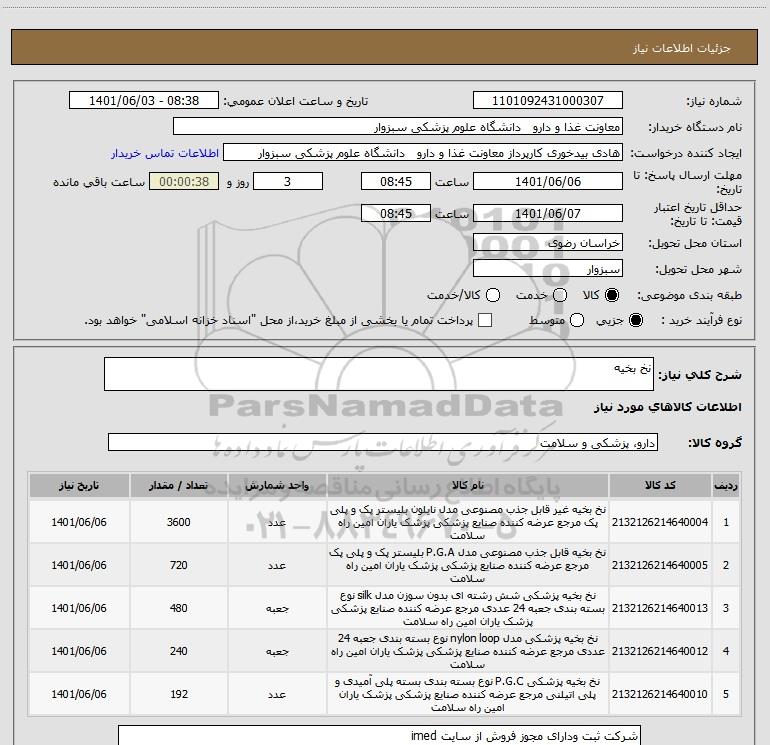
Task: Click item code 2132126214640012
Action: (x=660, y=651)
